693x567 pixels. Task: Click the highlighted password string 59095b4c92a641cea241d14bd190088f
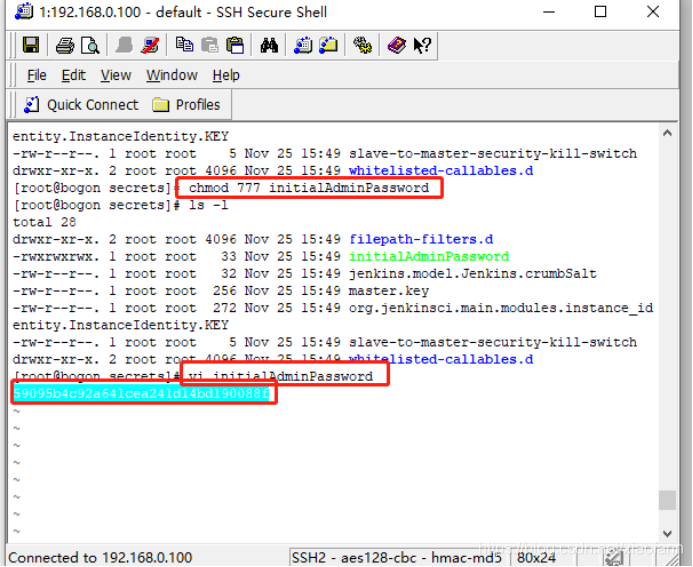[141, 393]
